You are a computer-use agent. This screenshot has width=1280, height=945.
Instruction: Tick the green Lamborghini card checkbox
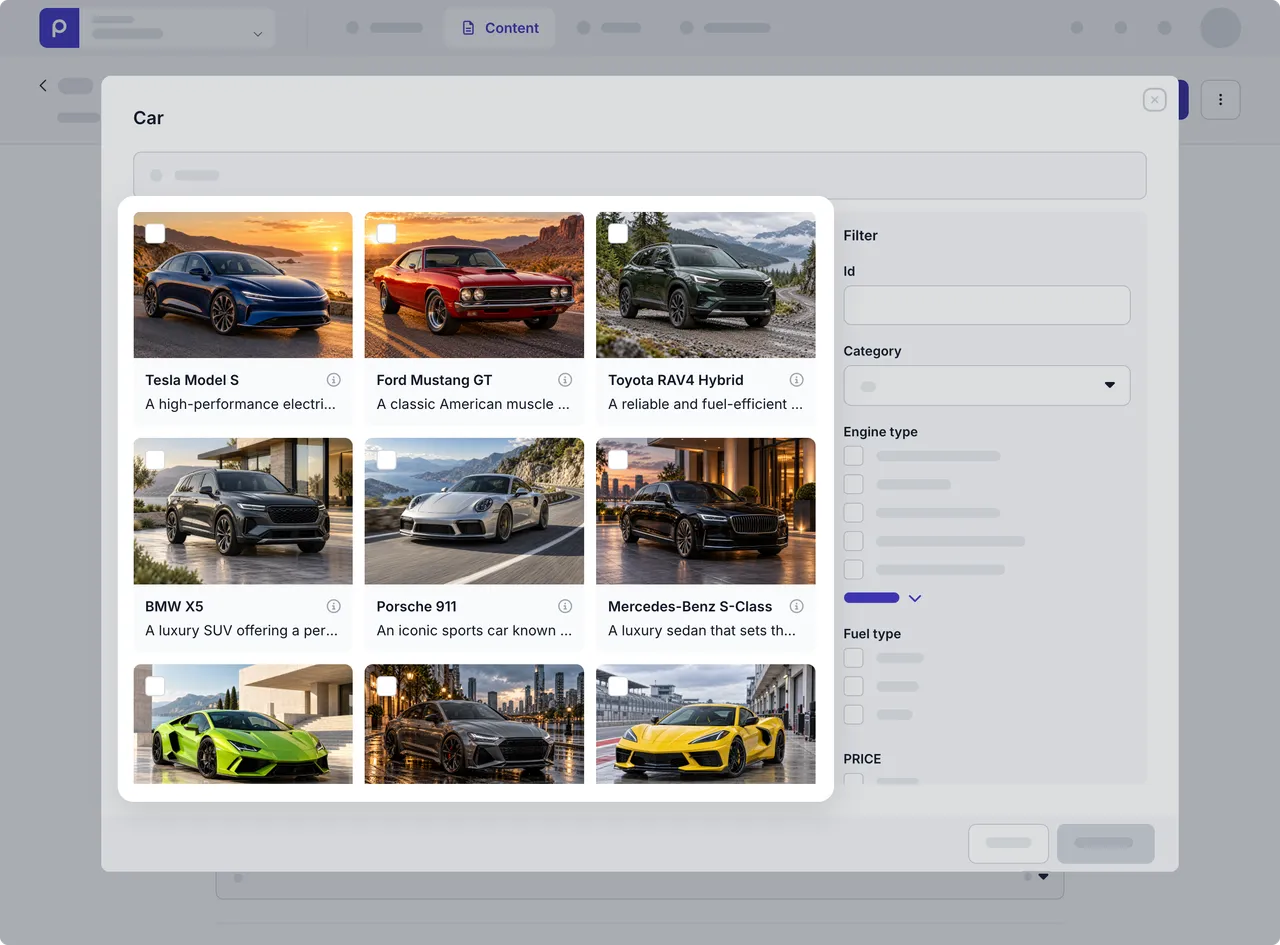[x=155, y=686]
